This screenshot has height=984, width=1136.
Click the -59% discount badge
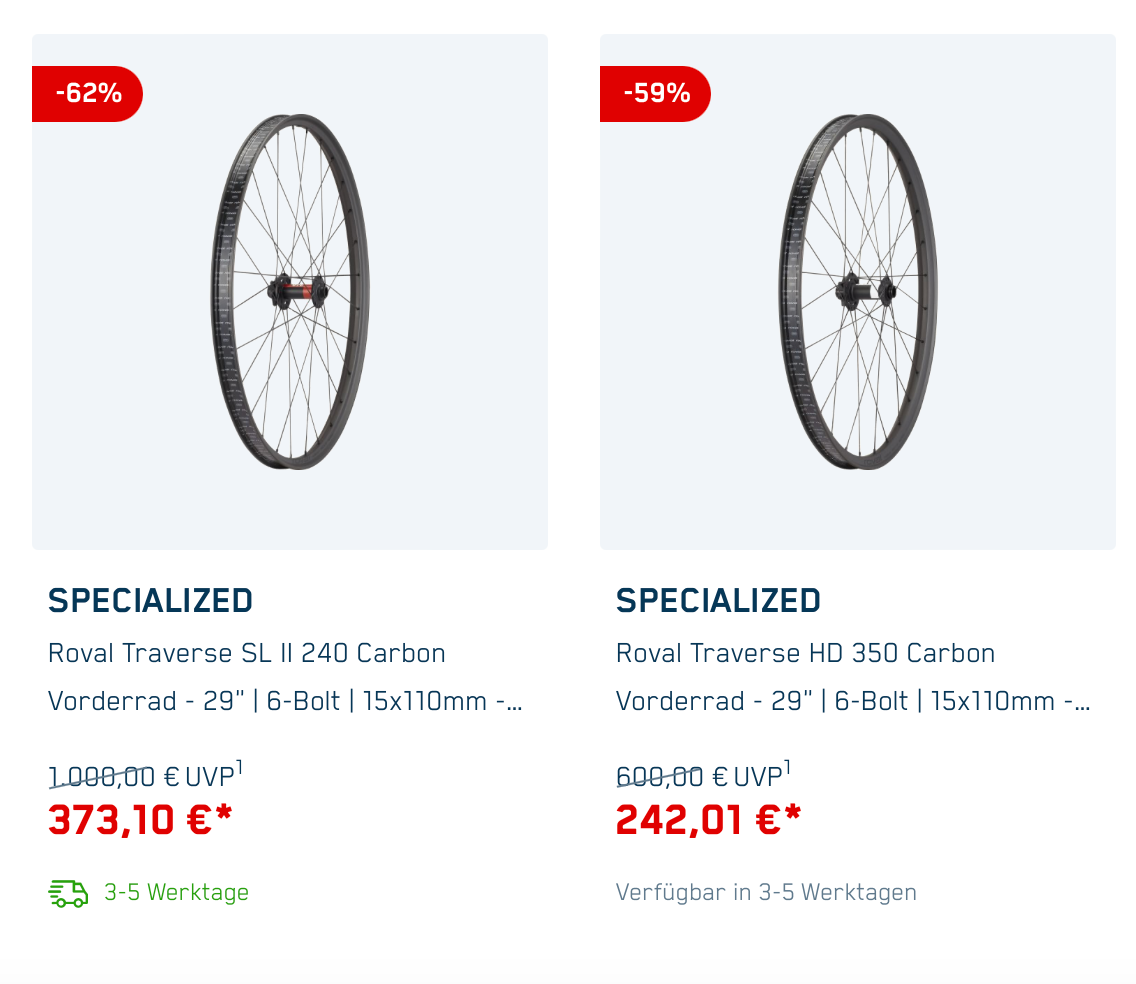(x=656, y=94)
